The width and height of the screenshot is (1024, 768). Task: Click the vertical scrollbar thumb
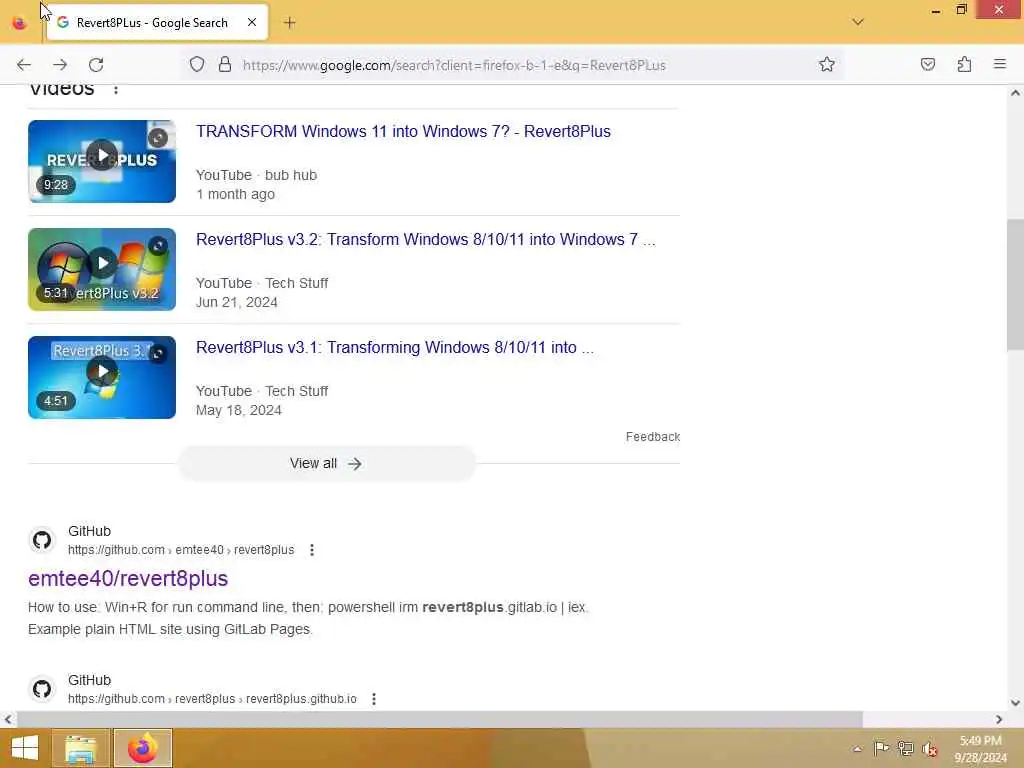[x=1015, y=285]
